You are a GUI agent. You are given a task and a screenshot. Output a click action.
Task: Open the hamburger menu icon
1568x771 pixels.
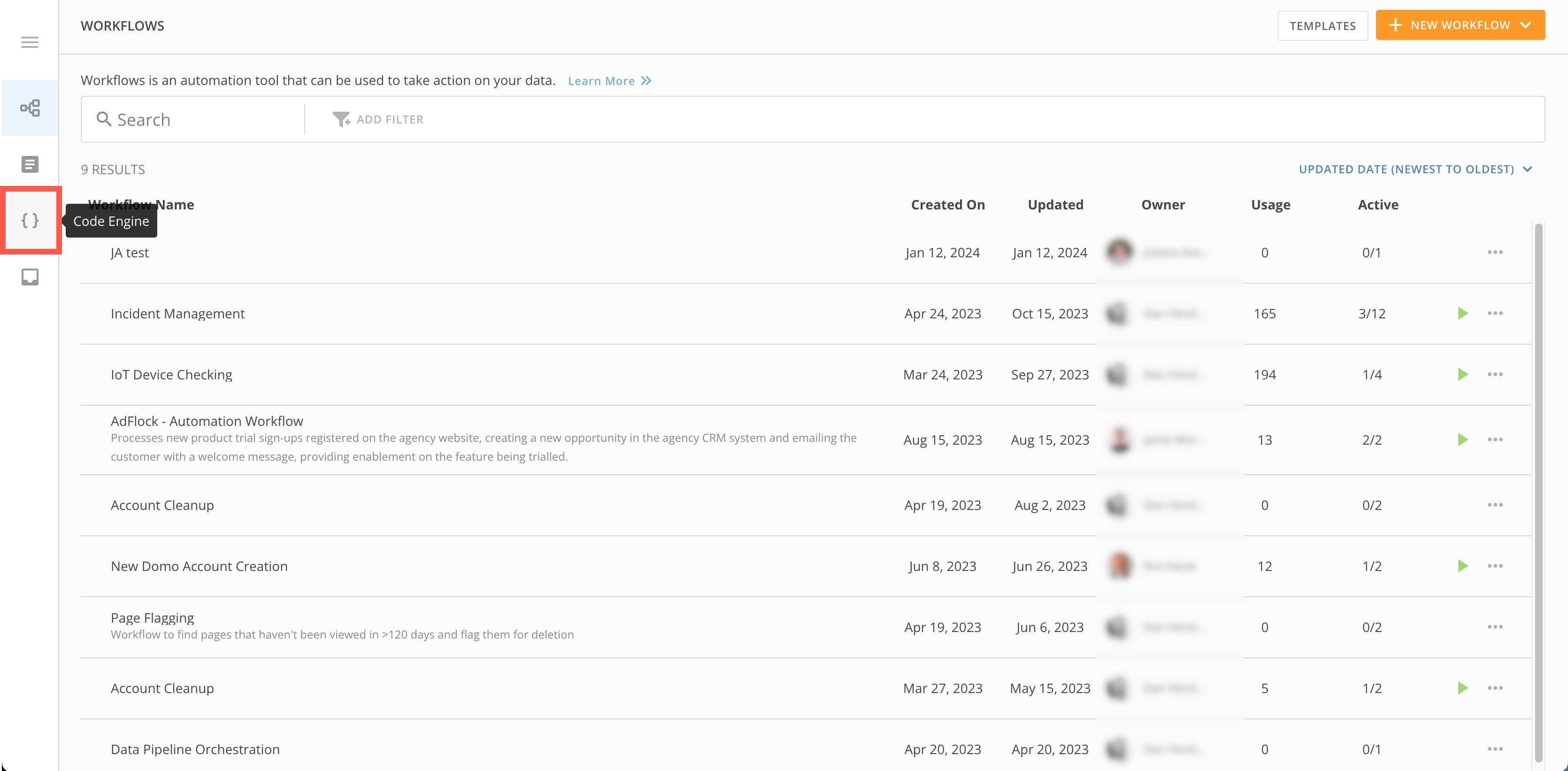pos(29,42)
